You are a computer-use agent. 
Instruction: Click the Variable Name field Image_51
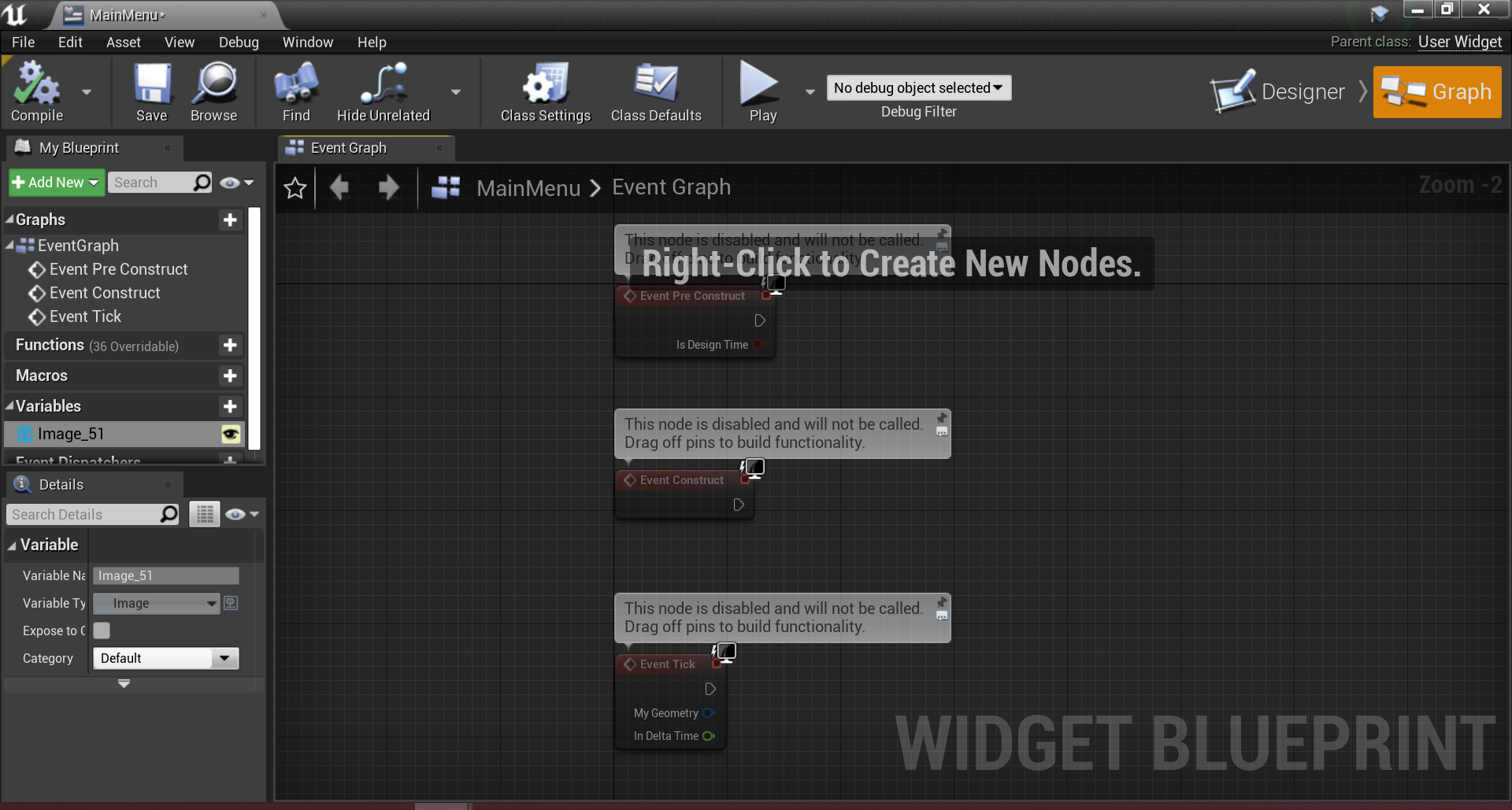pyautogui.click(x=165, y=576)
